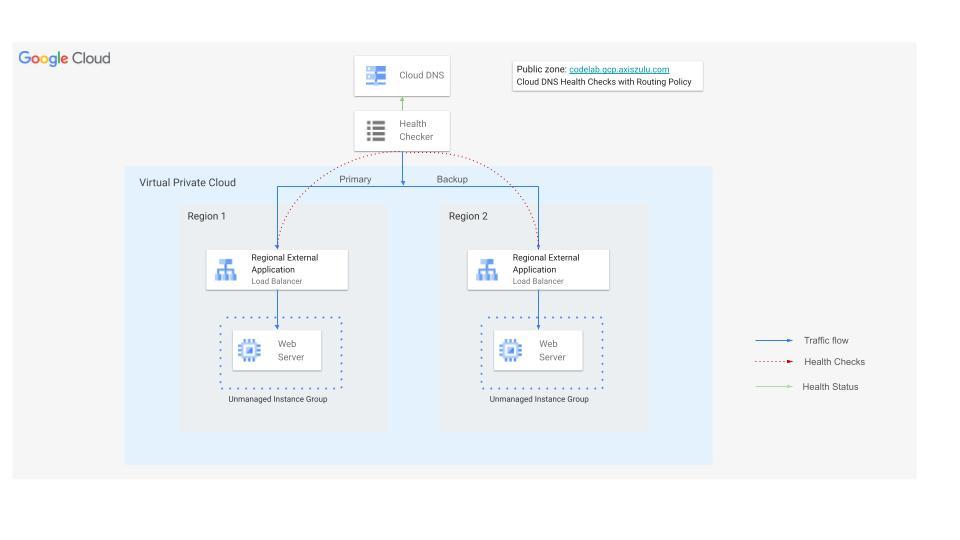The height and width of the screenshot is (540, 960).
Task: Click the Google Cloud logo
Action: tap(64, 58)
